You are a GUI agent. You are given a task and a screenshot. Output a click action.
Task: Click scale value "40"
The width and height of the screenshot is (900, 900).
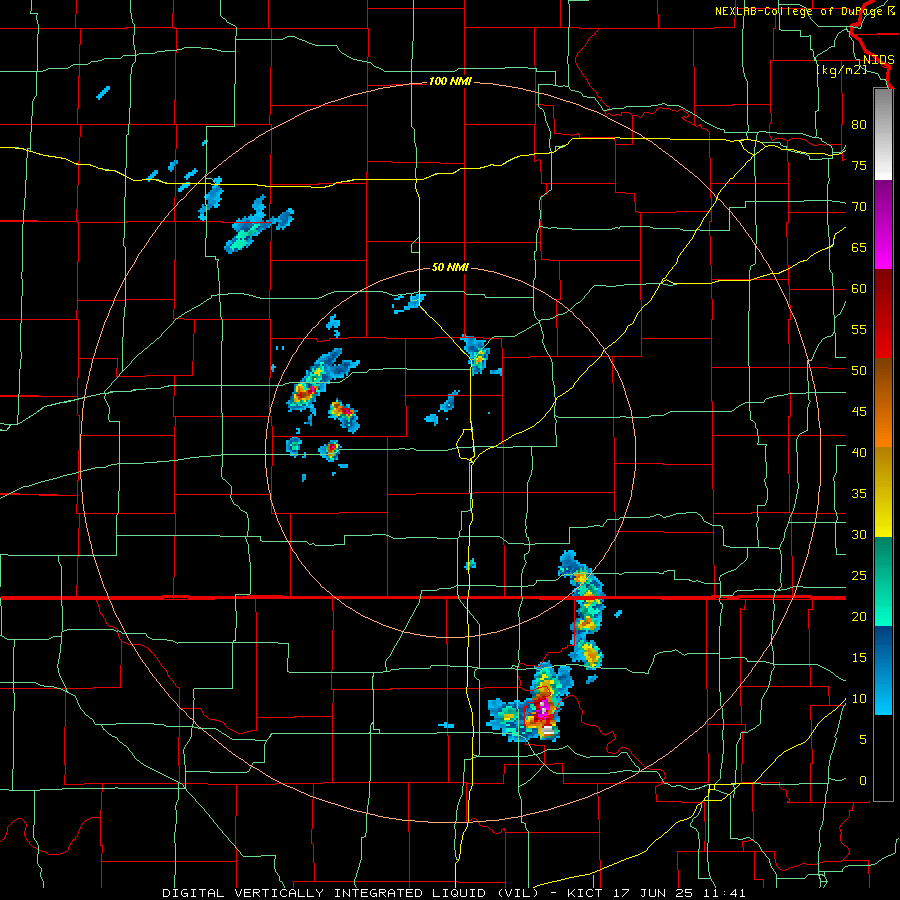(859, 452)
